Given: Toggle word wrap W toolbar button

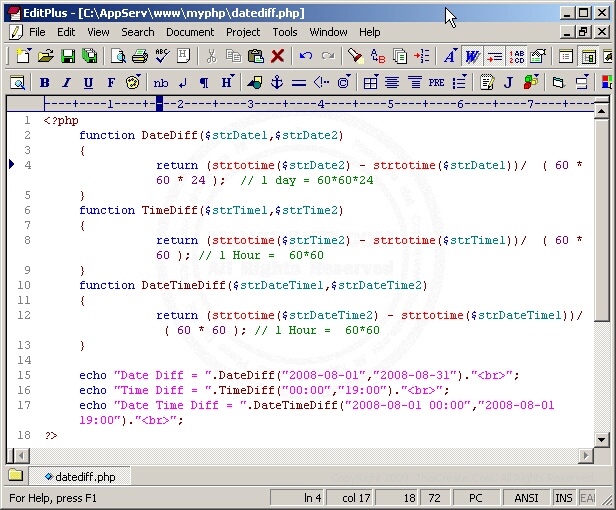Looking at the screenshot, I should pos(472,56).
